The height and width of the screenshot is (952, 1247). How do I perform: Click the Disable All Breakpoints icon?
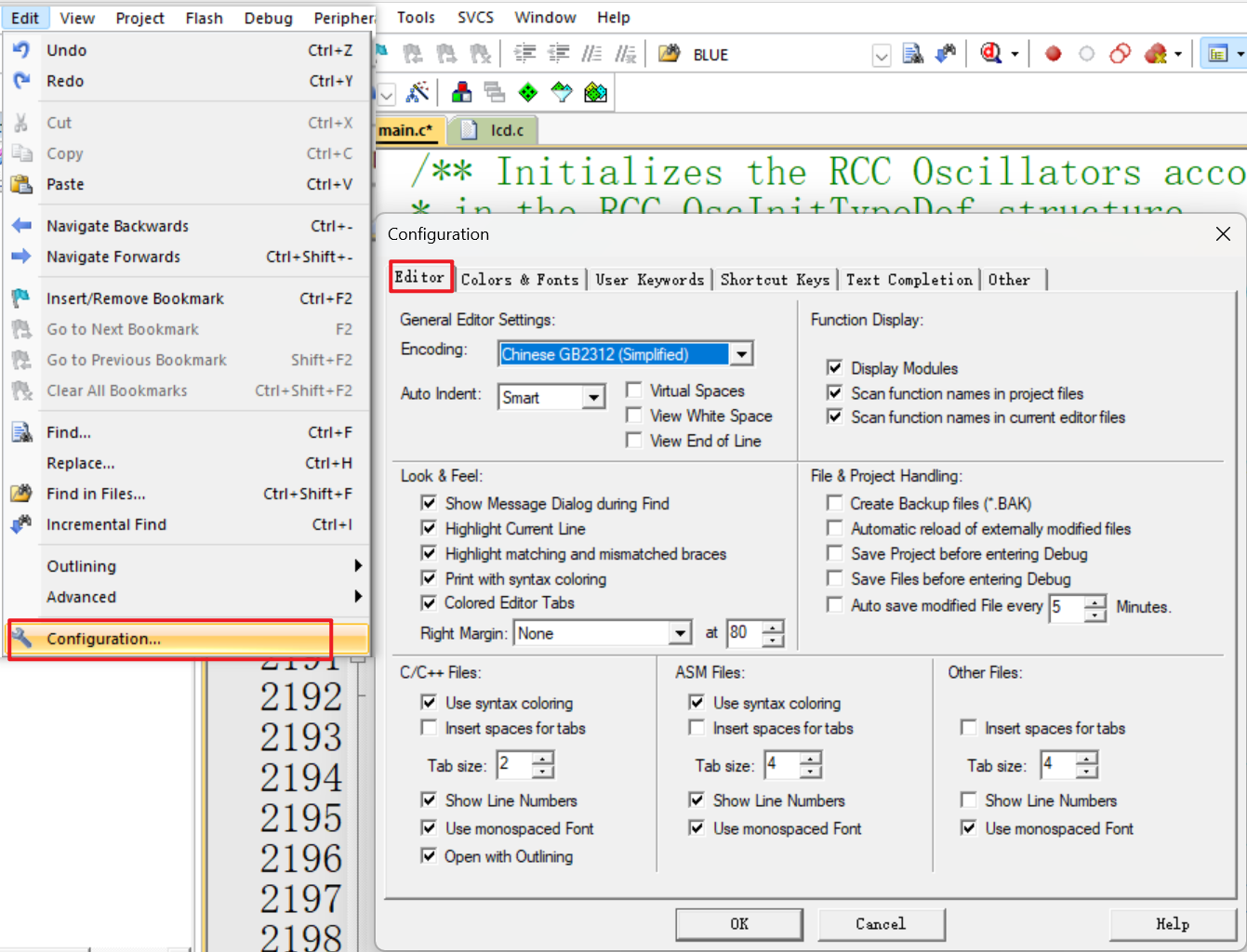pyautogui.click(x=1120, y=54)
